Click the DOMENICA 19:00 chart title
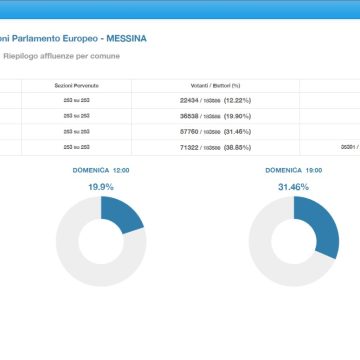This screenshot has height=360, width=360. [x=294, y=170]
